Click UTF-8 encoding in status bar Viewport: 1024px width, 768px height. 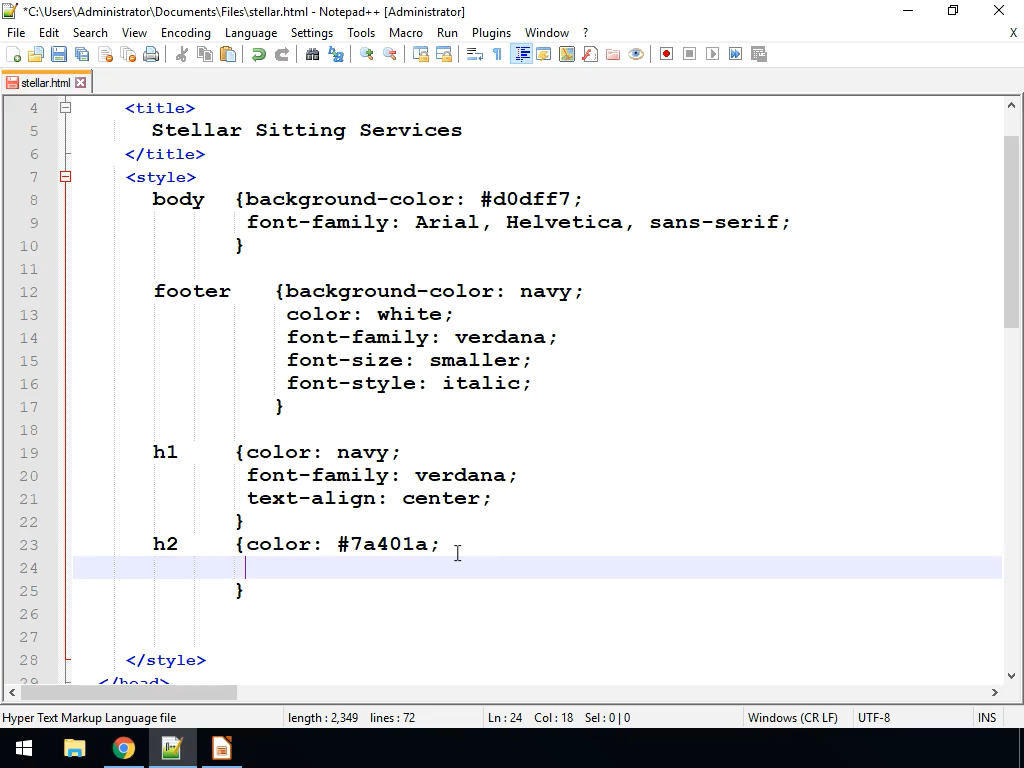point(874,718)
